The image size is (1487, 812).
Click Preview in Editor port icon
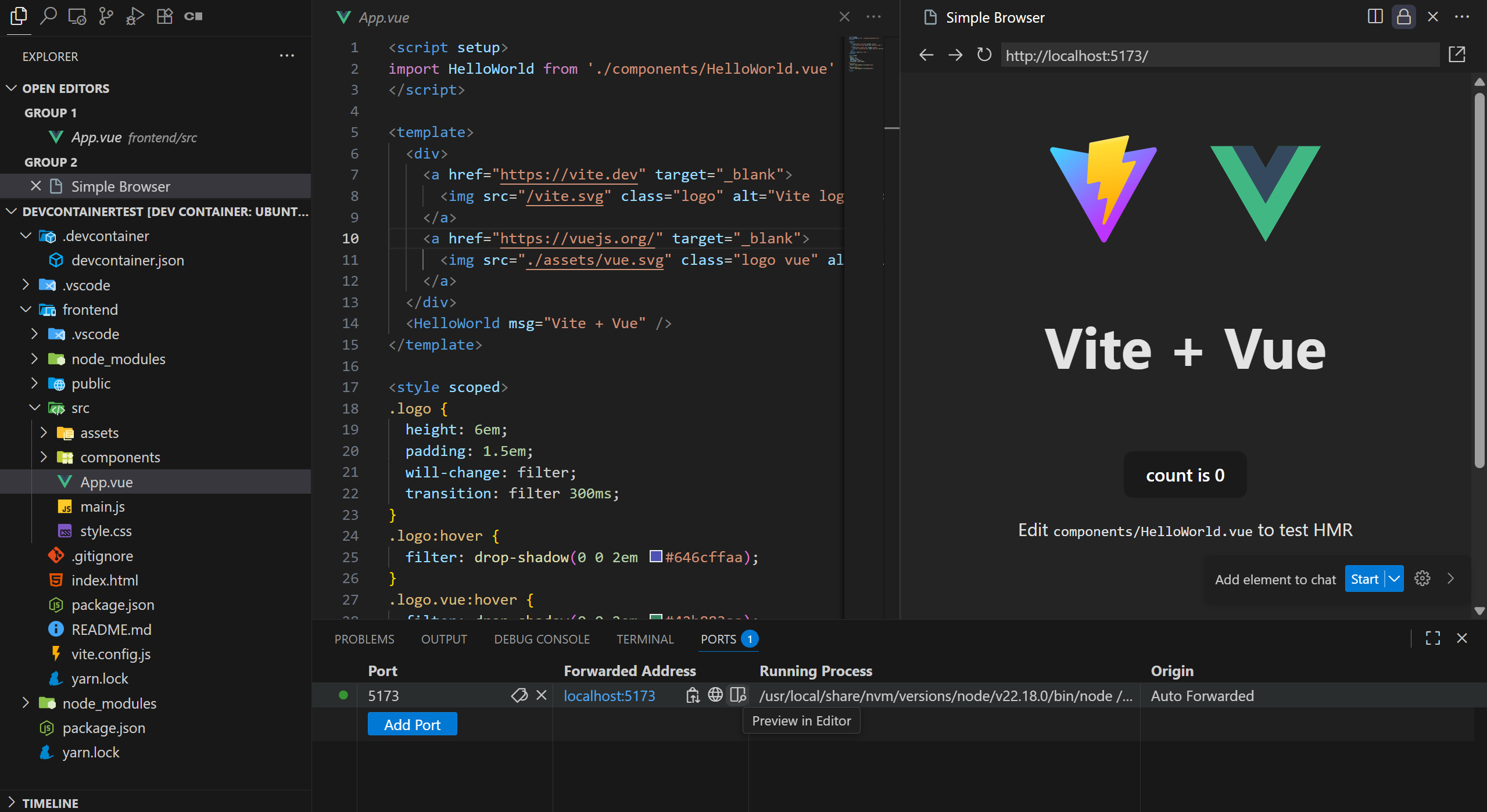pyautogui.click(x=738, y=695)
